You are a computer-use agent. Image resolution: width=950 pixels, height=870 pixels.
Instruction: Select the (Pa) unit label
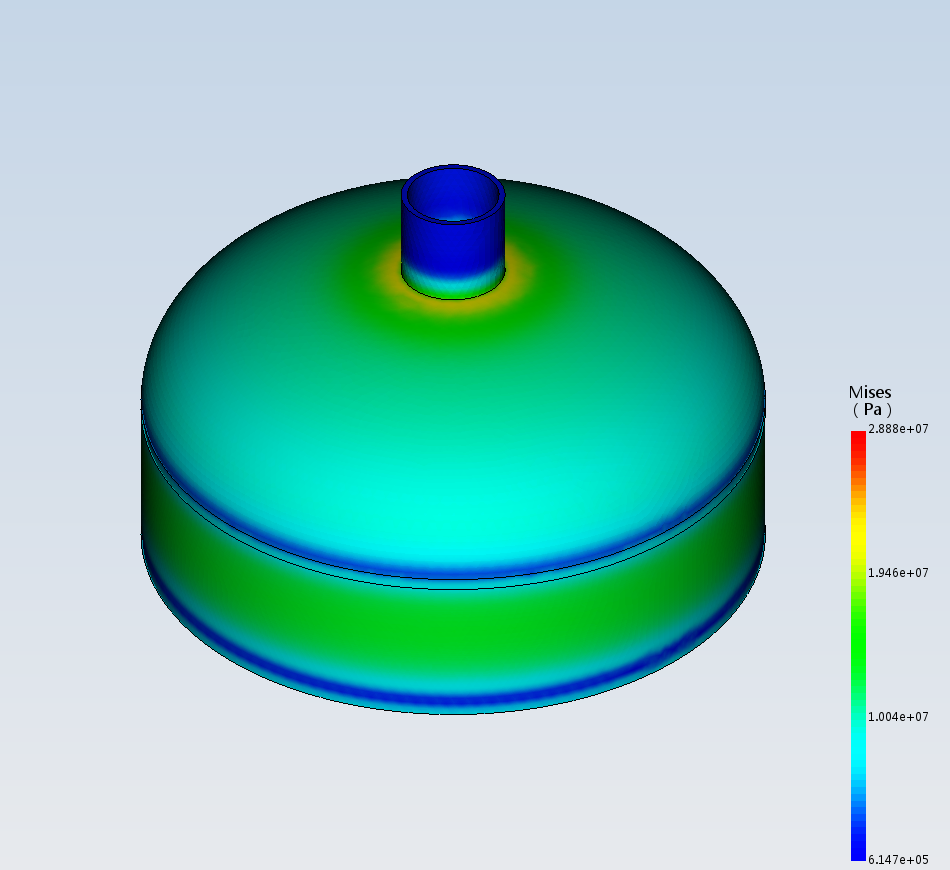870,410
